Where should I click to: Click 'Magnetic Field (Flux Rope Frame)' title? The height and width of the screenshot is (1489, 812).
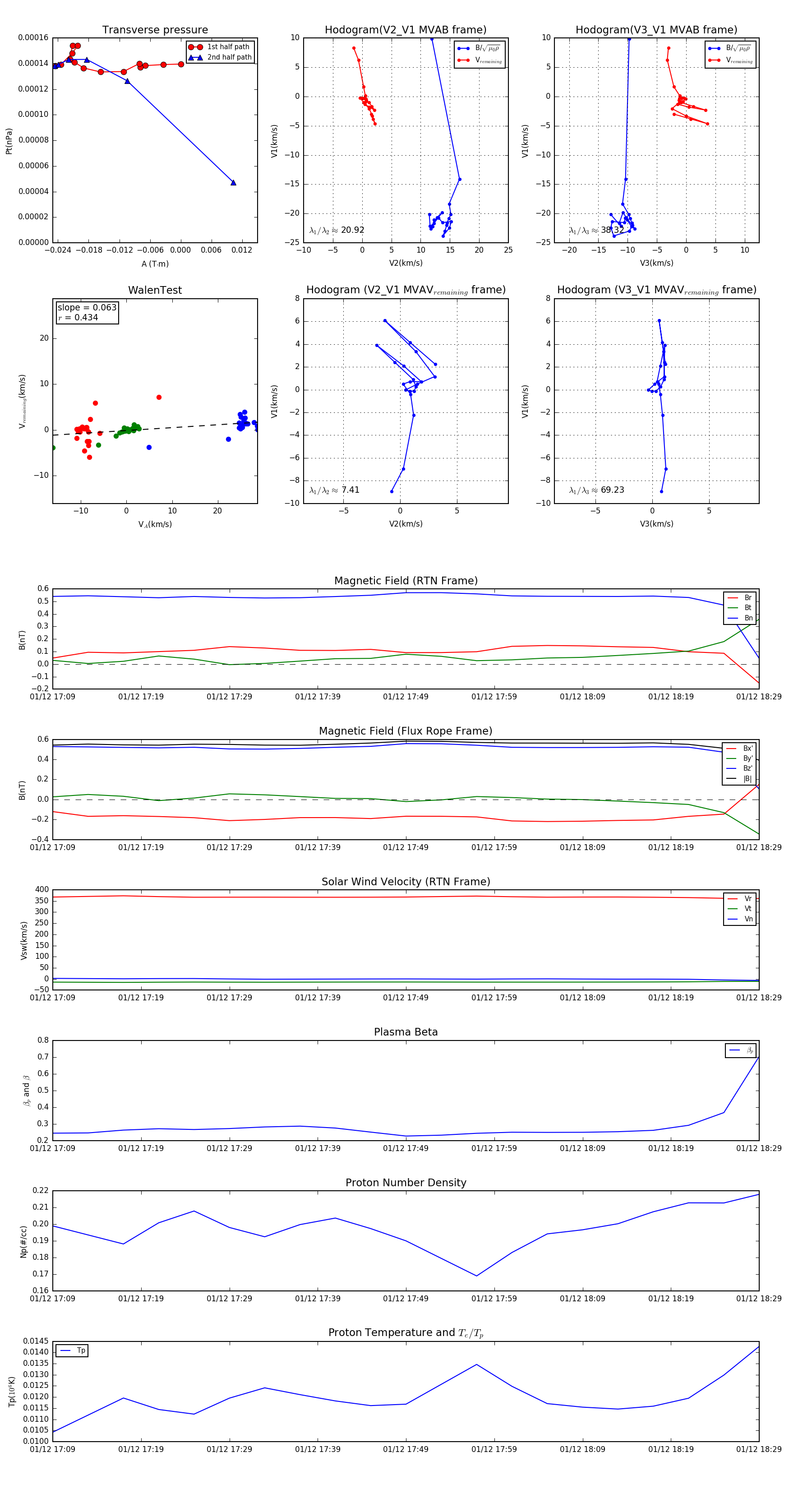(406, 731)
